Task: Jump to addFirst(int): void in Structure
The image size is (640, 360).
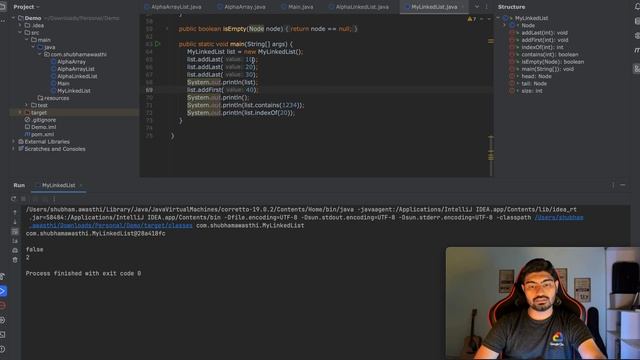Action: click(544, 40)
